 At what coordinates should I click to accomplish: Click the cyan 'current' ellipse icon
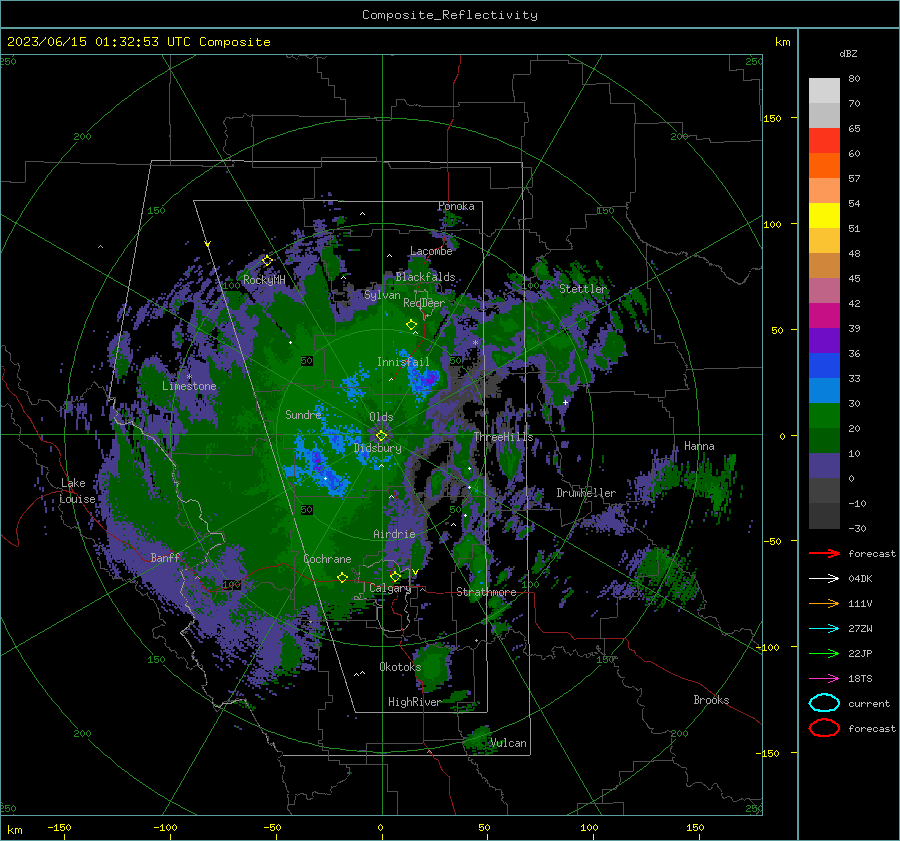[824, 703]
